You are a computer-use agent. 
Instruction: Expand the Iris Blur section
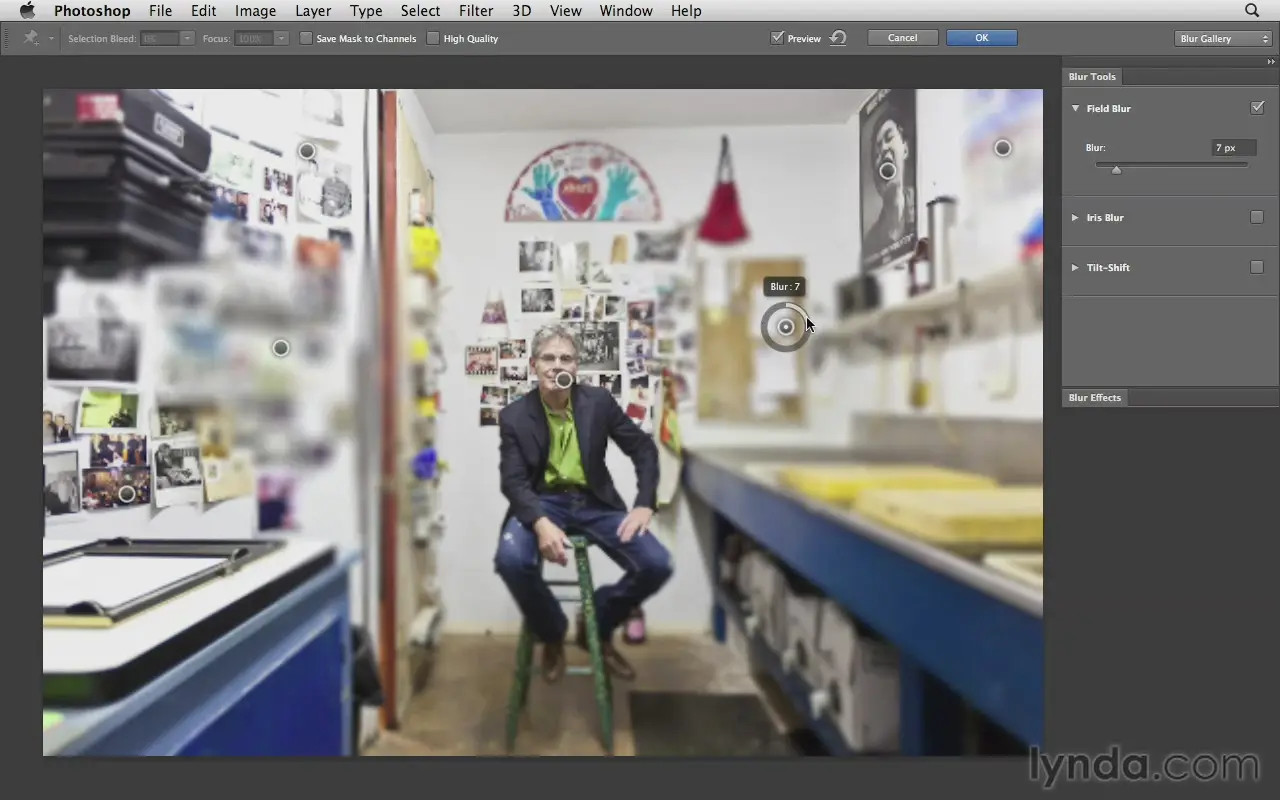1075,217
